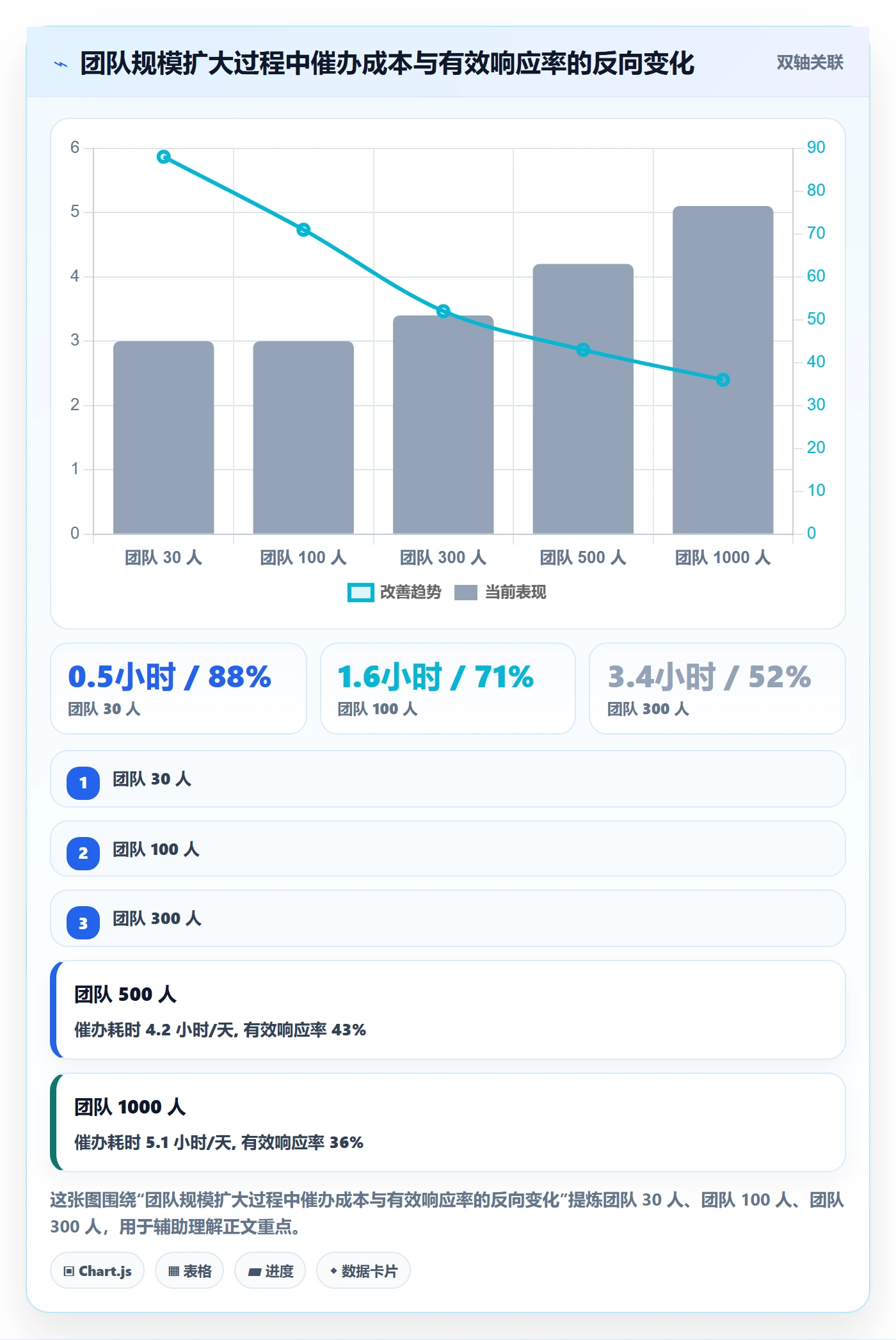Viewport: 896px width, 1340px height.
Task: Click the left axis value 6
Action: tap(75, 148)
